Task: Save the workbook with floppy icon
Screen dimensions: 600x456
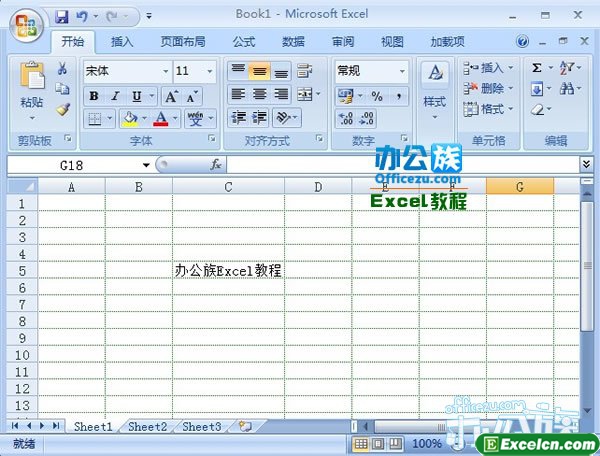Action: click(61, 16)
